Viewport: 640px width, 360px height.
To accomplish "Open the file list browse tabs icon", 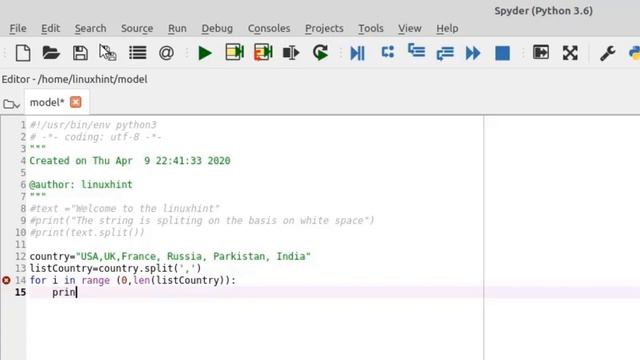I will point(138,53).
